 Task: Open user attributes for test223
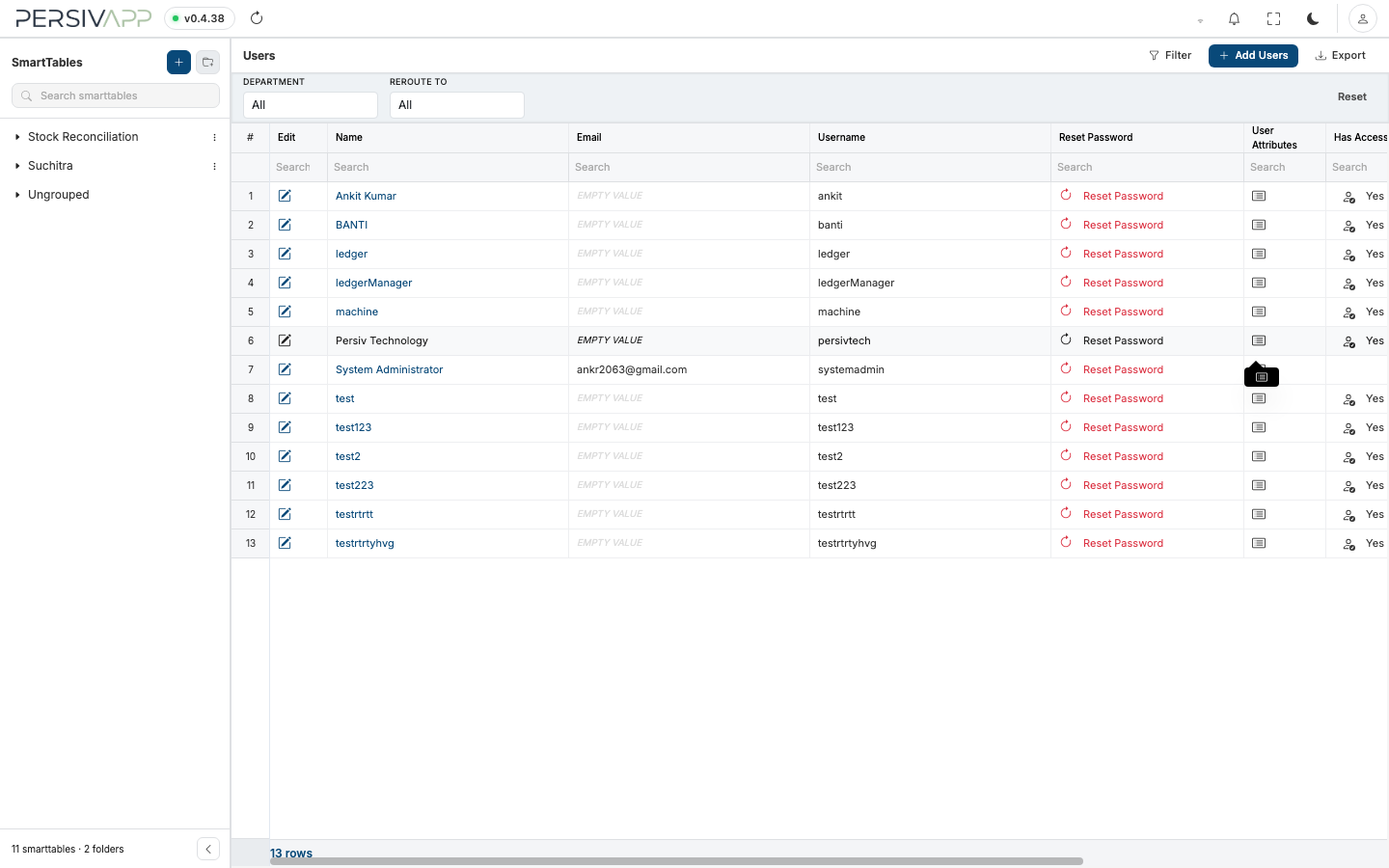1259,485
